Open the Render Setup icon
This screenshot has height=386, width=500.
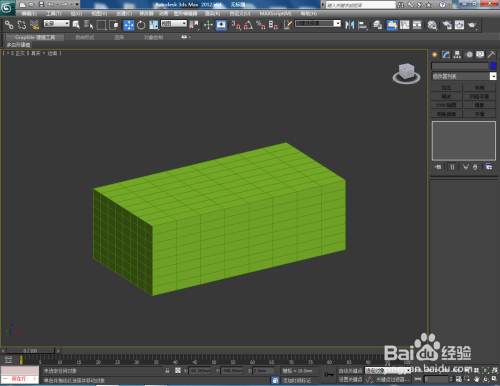[447, 25]
